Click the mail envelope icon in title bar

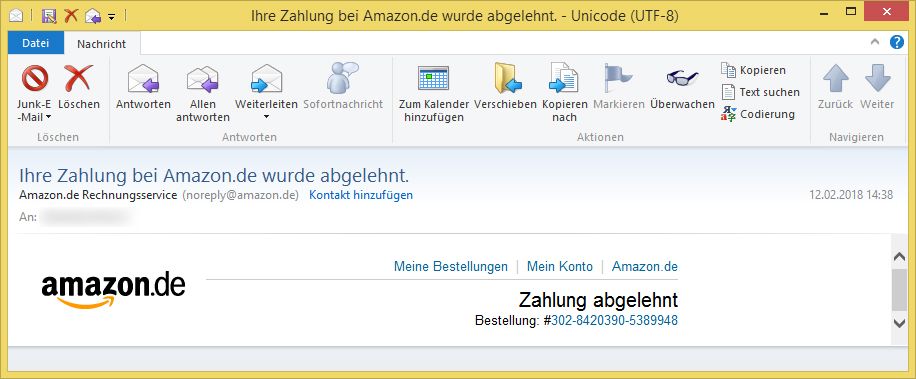[x=16, y=15]
